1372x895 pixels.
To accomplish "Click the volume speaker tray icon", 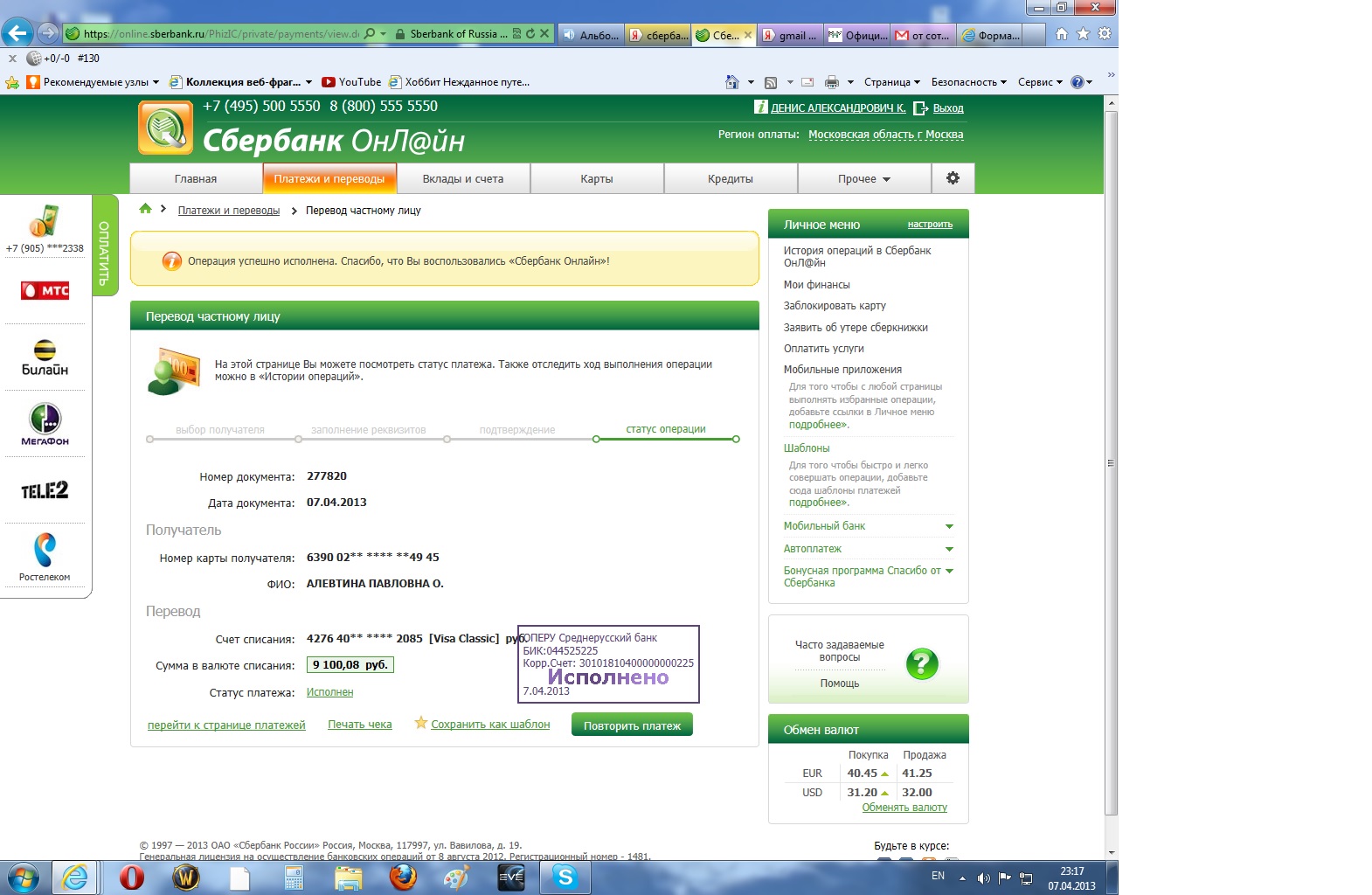I will pos(983,878).
